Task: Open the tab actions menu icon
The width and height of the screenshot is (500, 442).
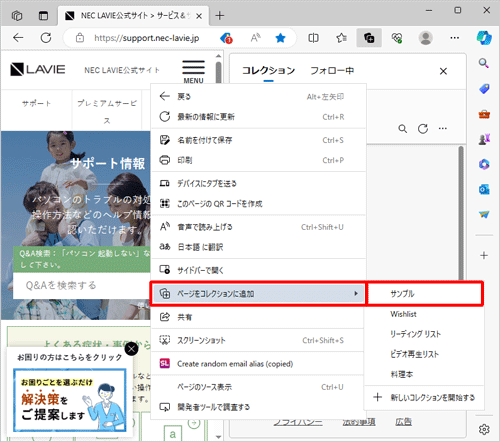Action: click(x=43, y=15)
